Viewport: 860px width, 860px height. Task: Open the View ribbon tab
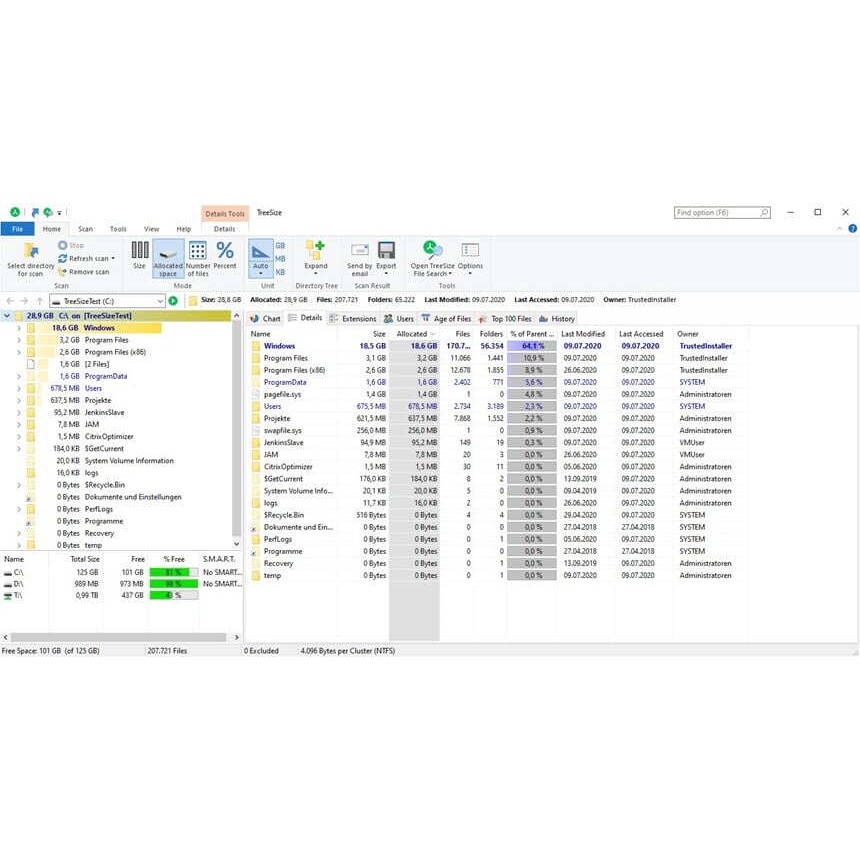click(151, 229)
